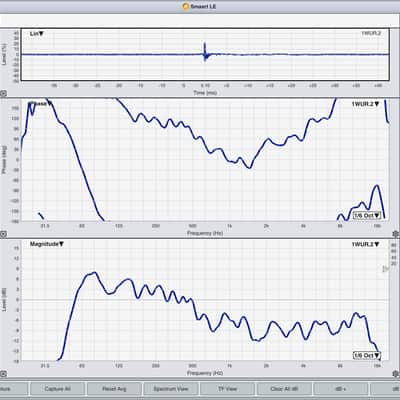This screenshot has width=400, height=400.
Task: Click the Reset Avg button
Action: (x=114, y=389)
